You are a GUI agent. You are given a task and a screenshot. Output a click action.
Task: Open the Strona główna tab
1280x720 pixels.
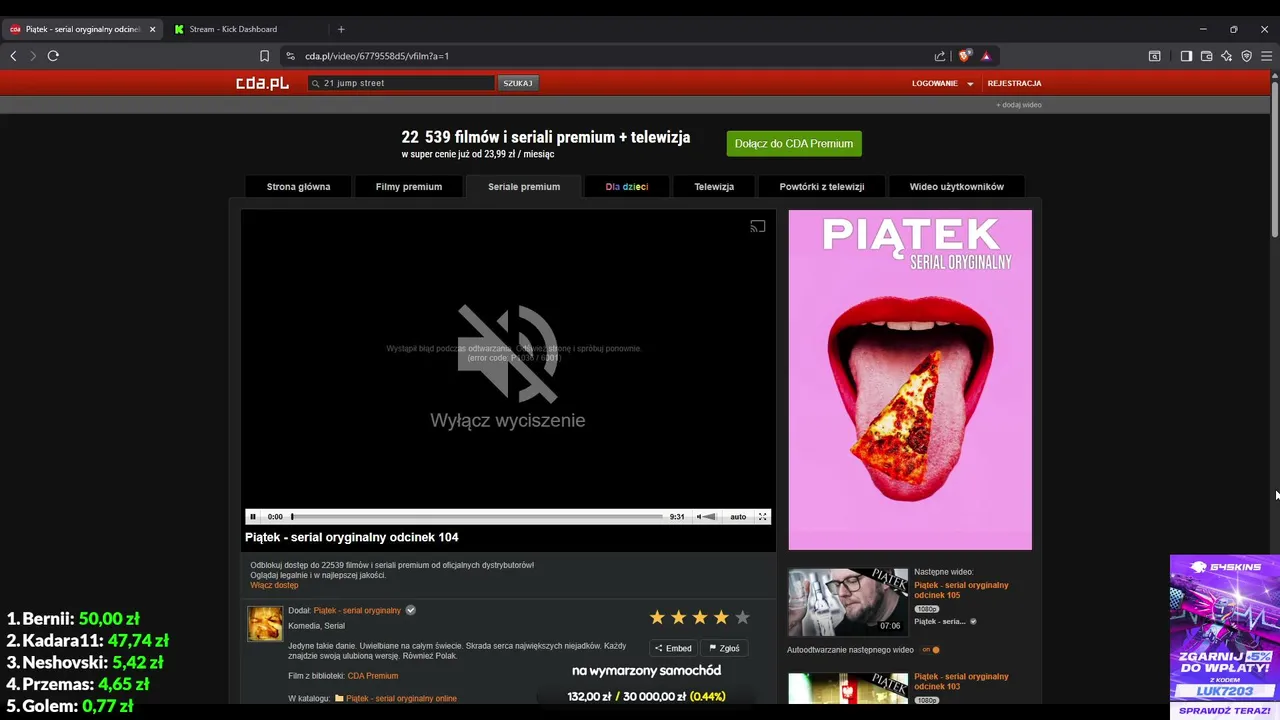pyautogui.click(x=298, y=187)
